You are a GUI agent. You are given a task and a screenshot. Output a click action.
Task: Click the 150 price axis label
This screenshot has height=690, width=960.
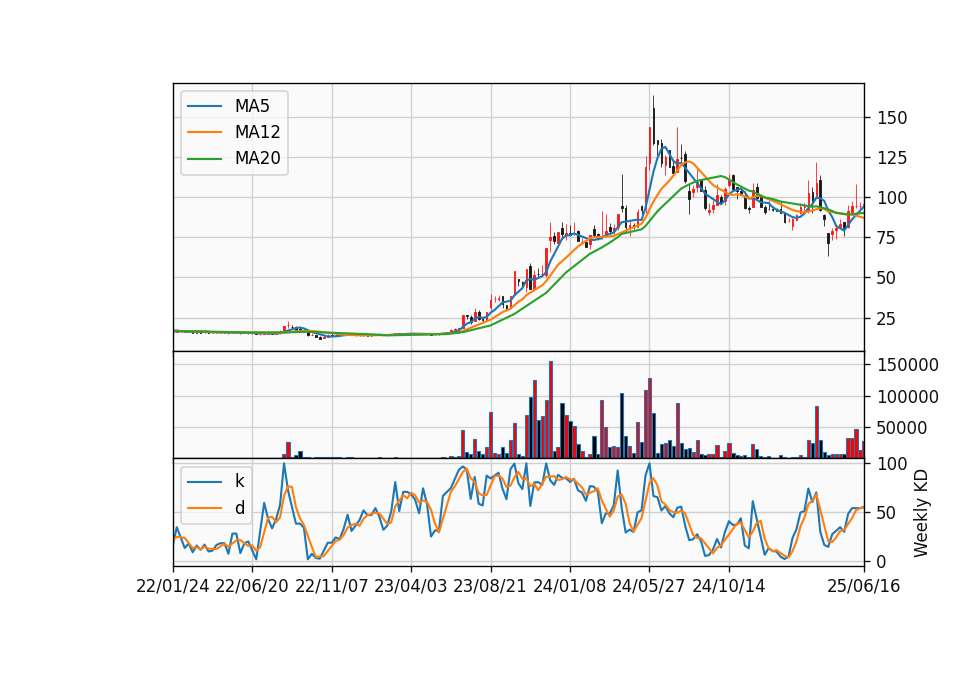coord(892,118)
